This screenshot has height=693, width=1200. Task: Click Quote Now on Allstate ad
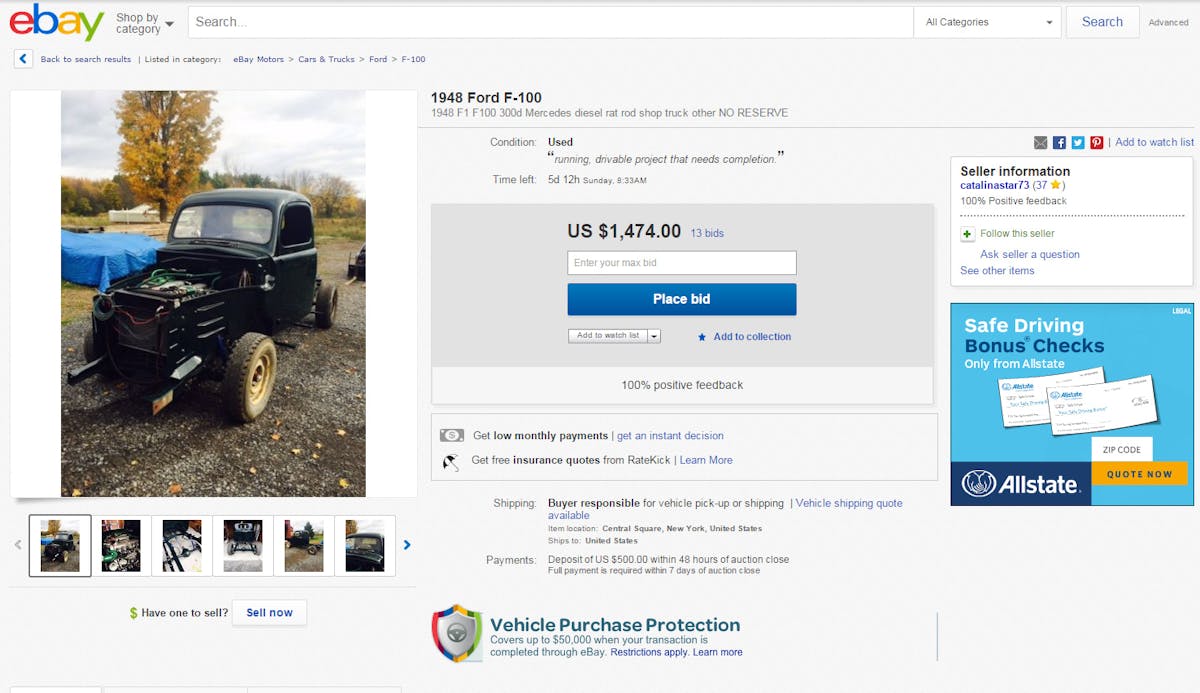pyautogui.click(x=1138, y=474)
